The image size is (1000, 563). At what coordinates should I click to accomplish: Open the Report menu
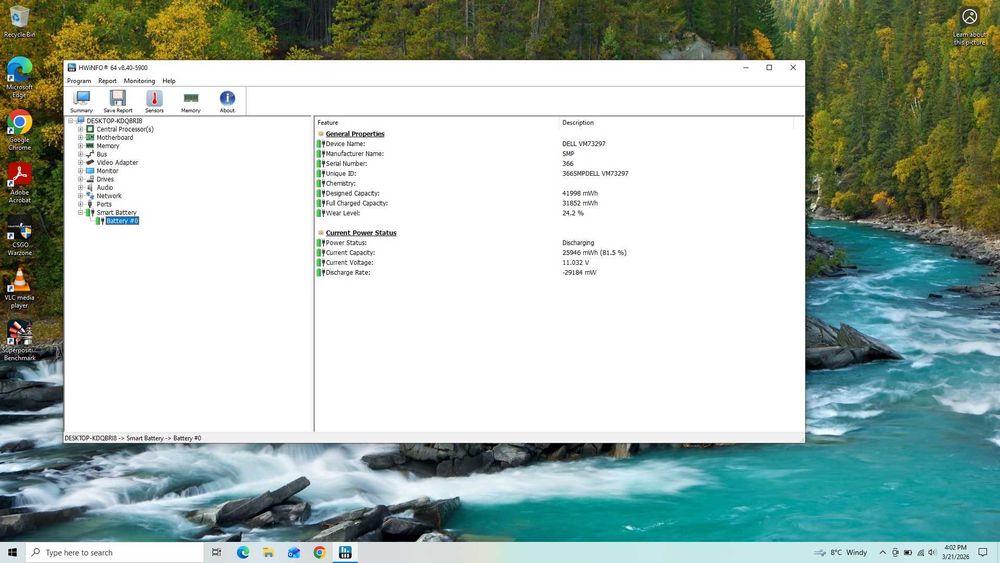pyautogui.click(x=107, y=81)
